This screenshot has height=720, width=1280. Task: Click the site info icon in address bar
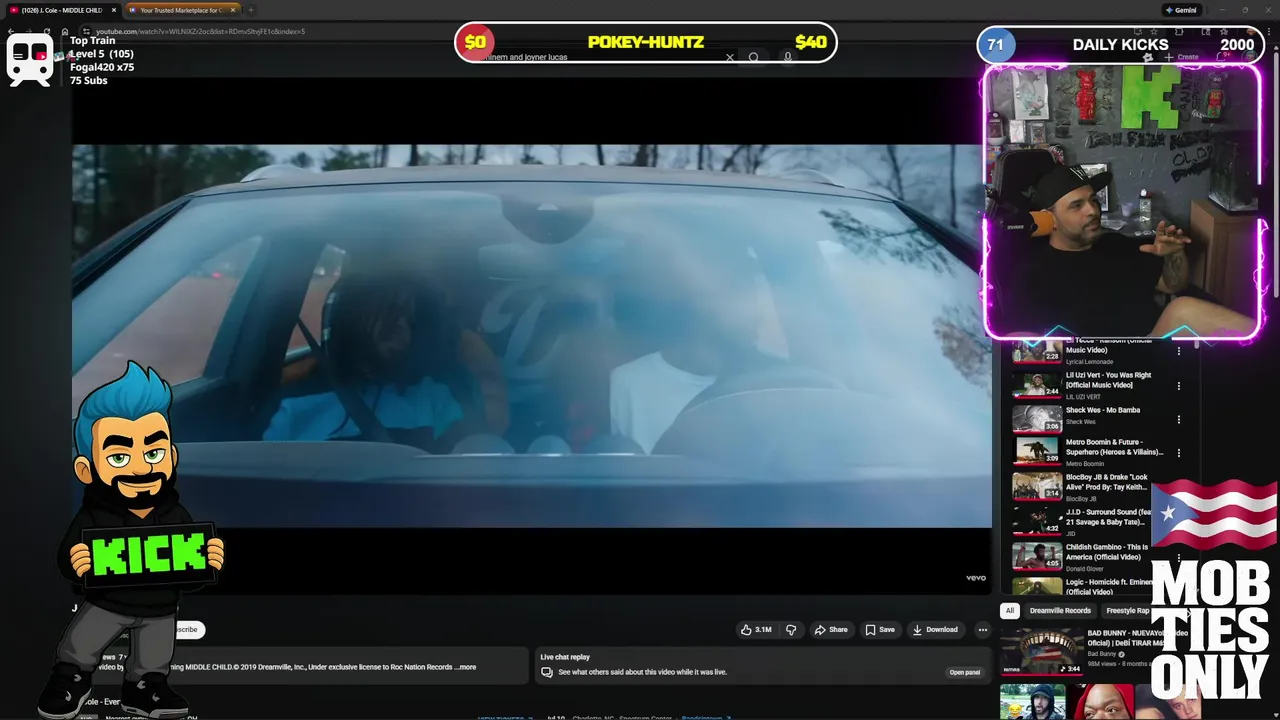point(86,31)
